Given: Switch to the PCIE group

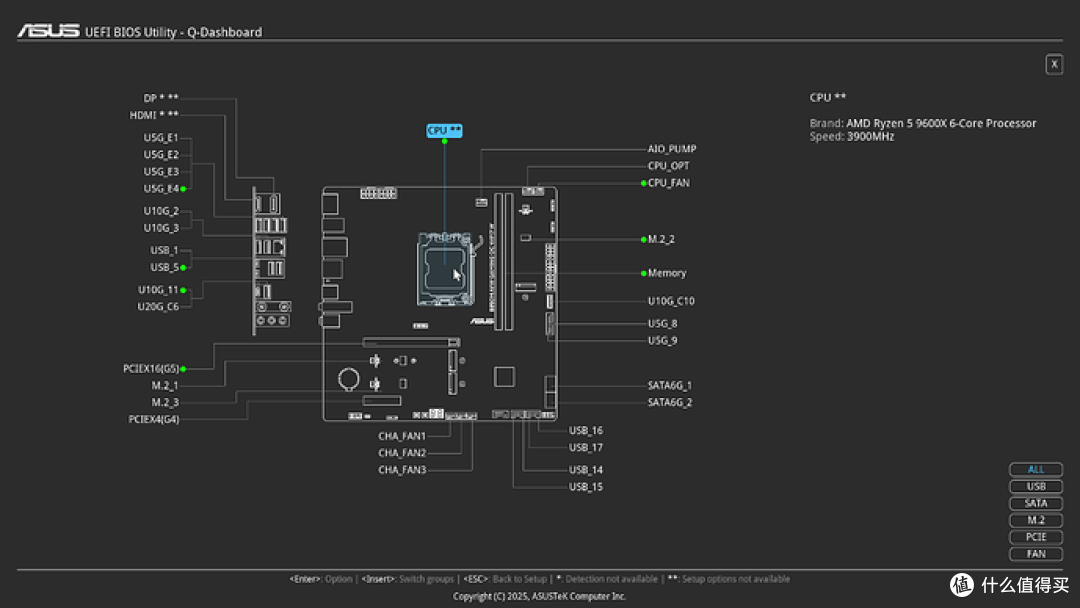Looking at the screenshot, I should tap(1036, 537).
